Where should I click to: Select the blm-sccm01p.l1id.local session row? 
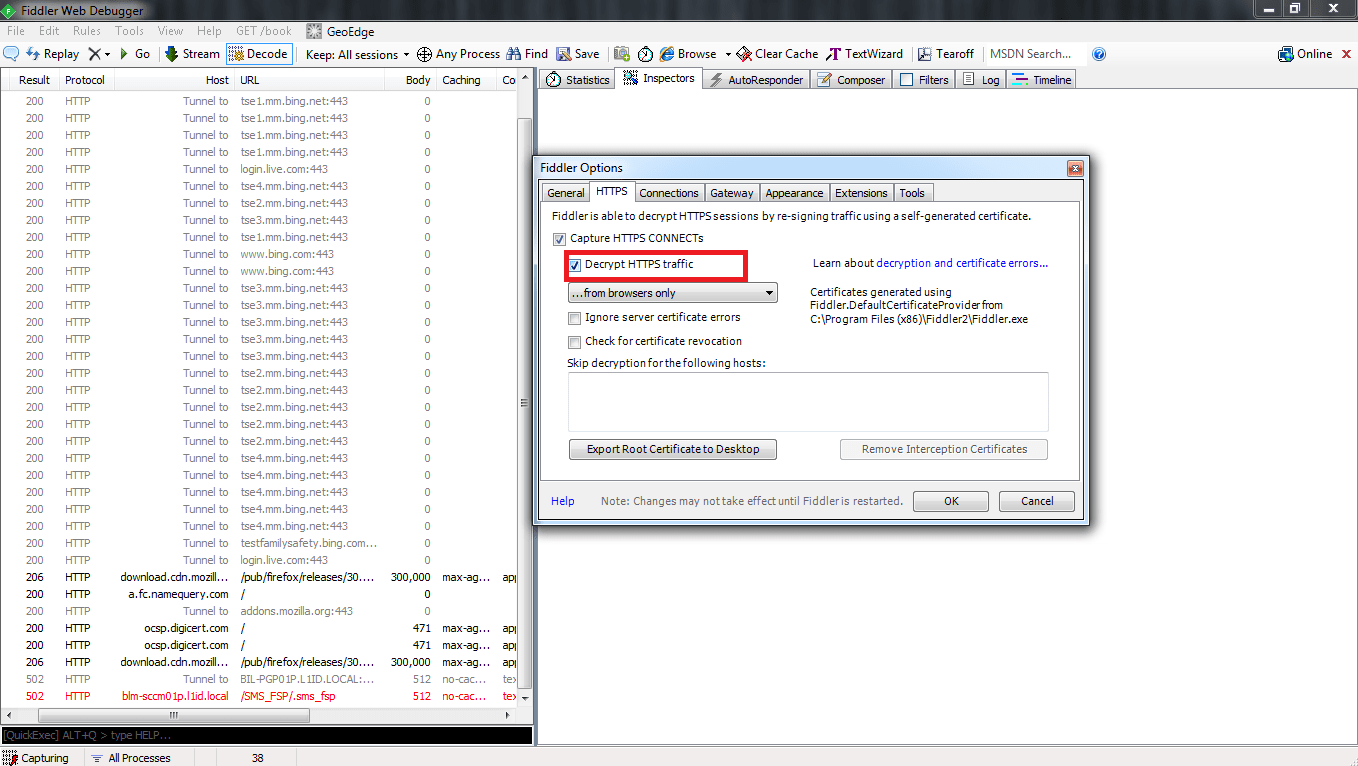tap(260, 696)
